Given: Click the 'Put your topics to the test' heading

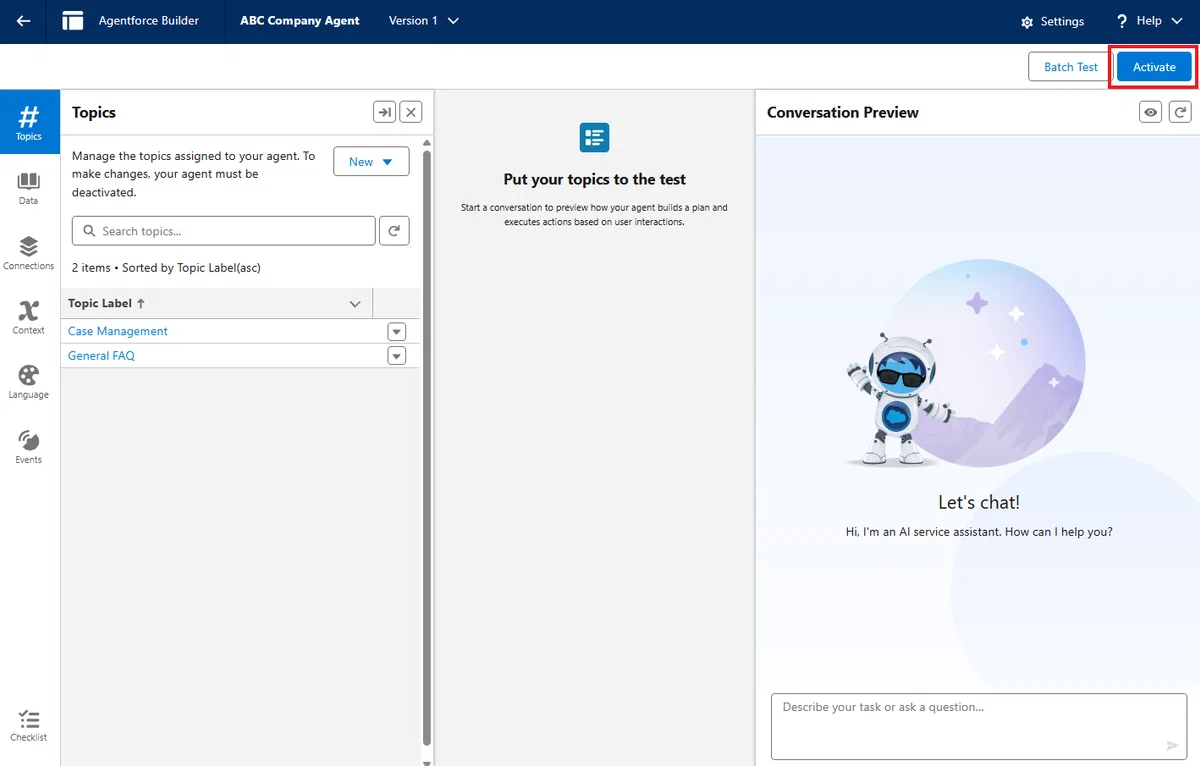Looking at the screenshot, I should click(x=595, y=180).
